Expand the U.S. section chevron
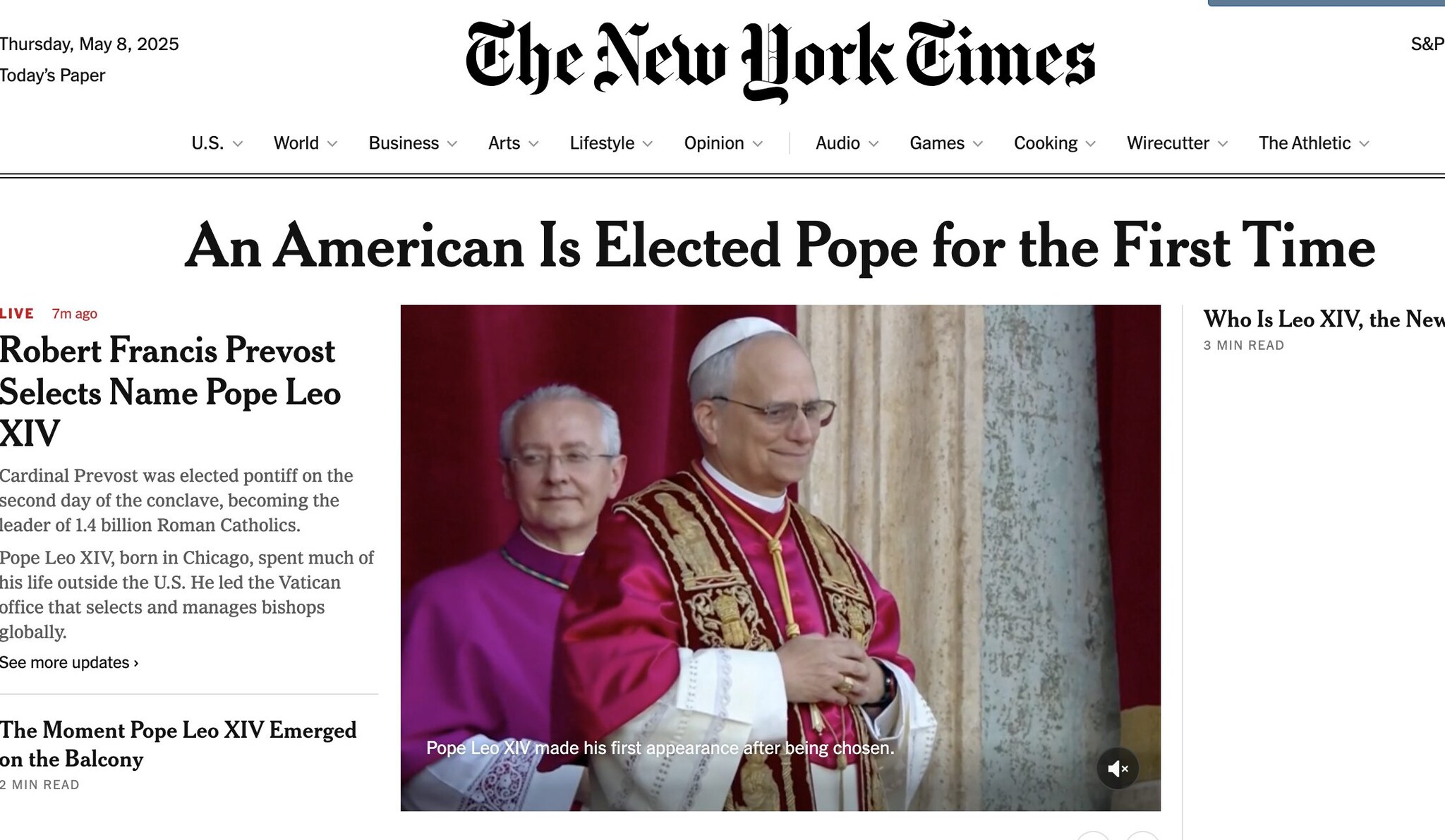Screen dimensions: 1445x840 coord(238,144)
